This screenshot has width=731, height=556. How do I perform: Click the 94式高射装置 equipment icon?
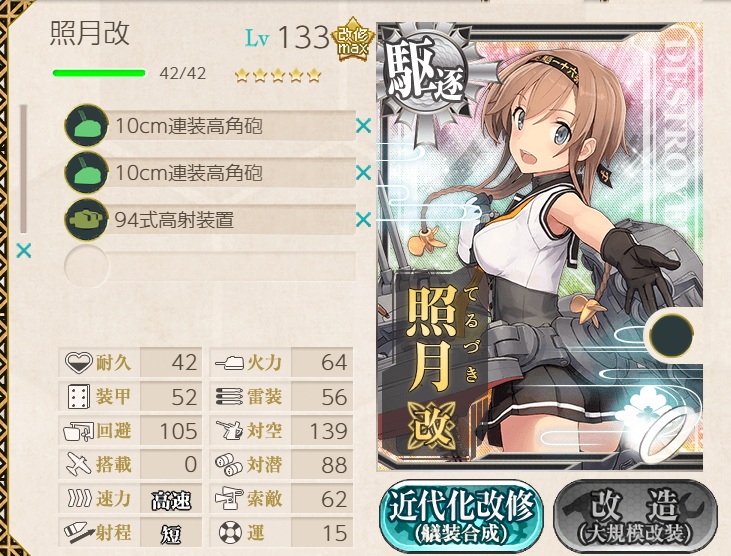coord(86,219)
